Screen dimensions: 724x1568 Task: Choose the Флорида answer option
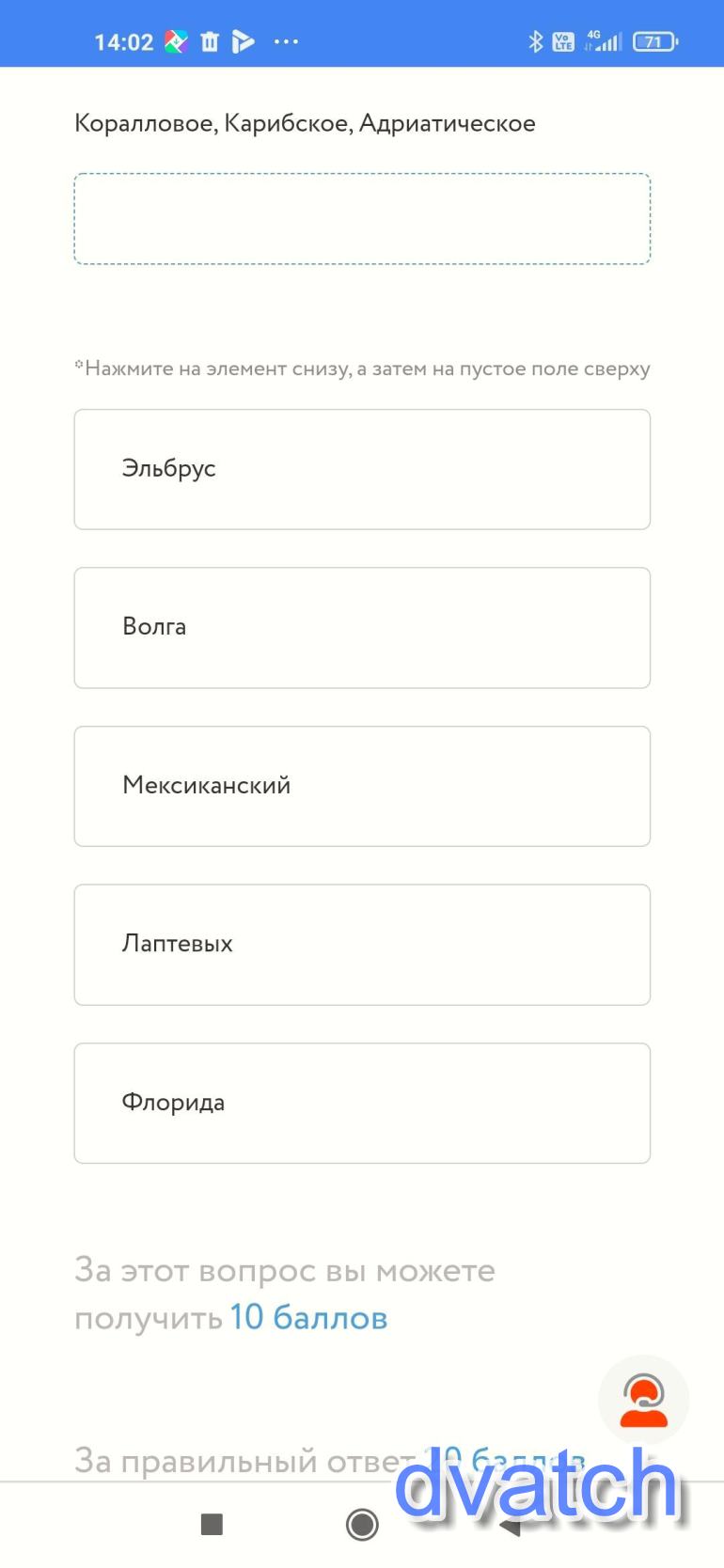tap(362, 1103)
